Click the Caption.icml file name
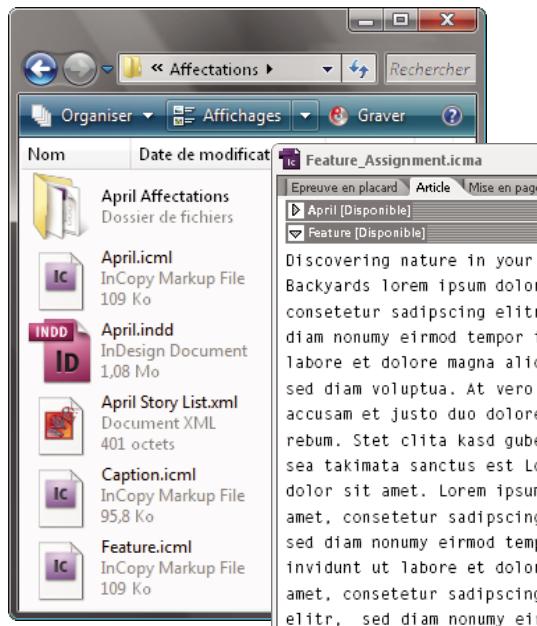Image resolution: width=537 pixels, height=626 pixels. click(149, 475)
